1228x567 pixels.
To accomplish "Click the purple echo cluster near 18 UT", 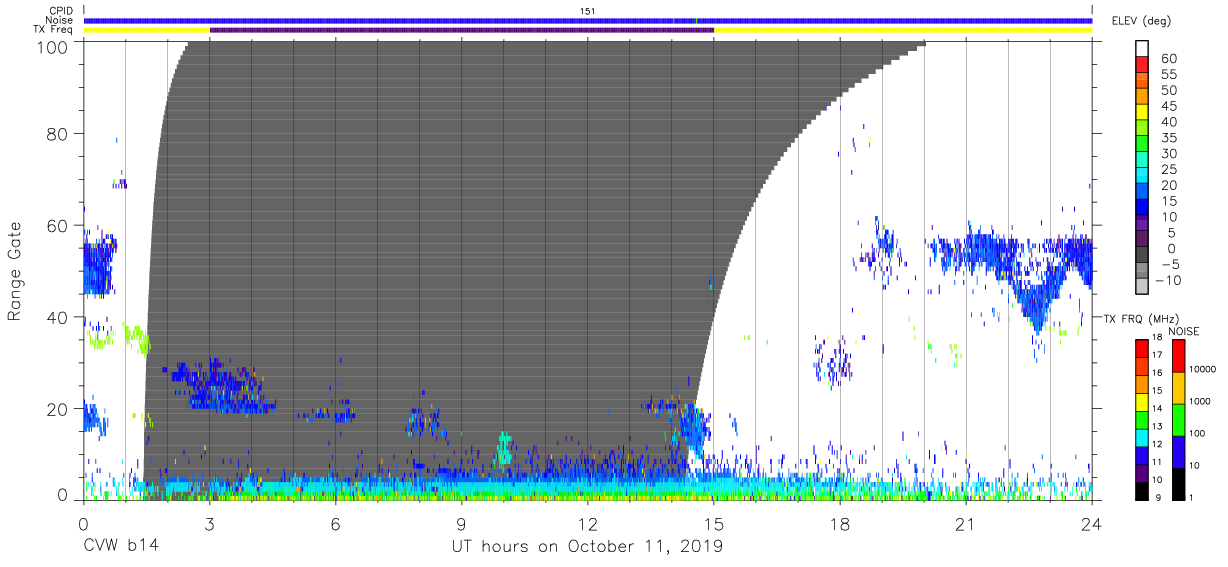I will pyautogui.click(x=833, y=362).
